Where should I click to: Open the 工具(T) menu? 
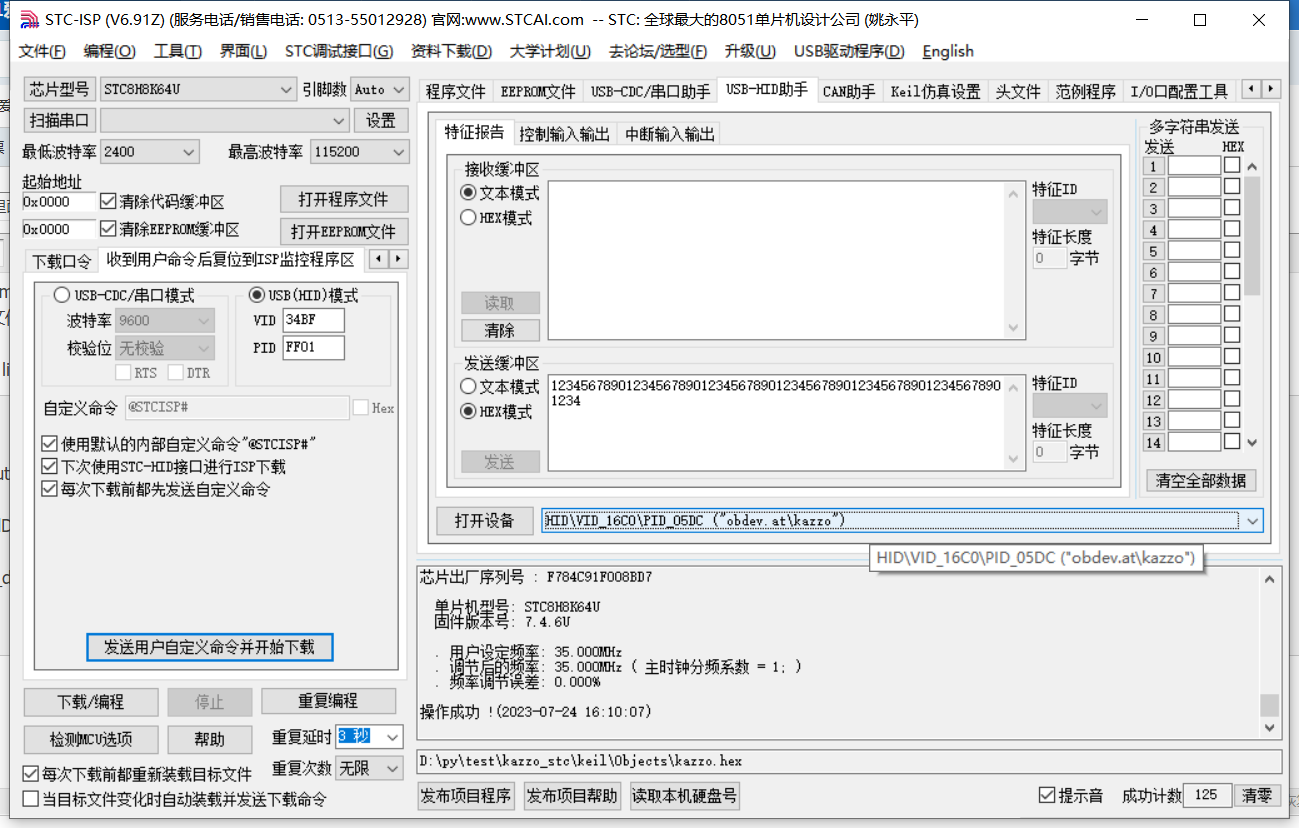(x=180, y=51)
